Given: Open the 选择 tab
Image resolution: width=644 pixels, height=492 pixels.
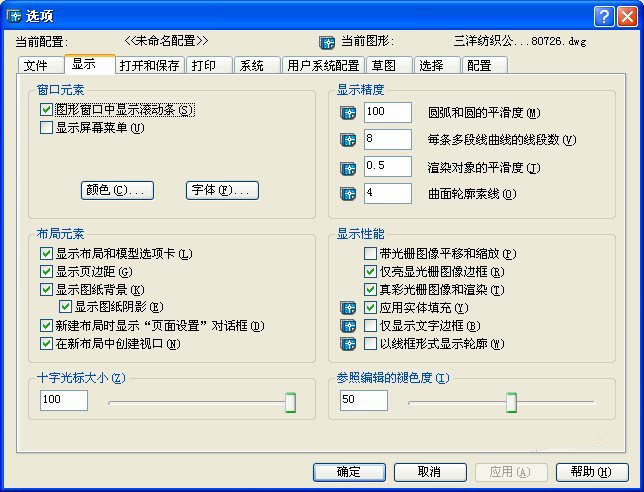Looking at the screenshot, I should (437, 65).
